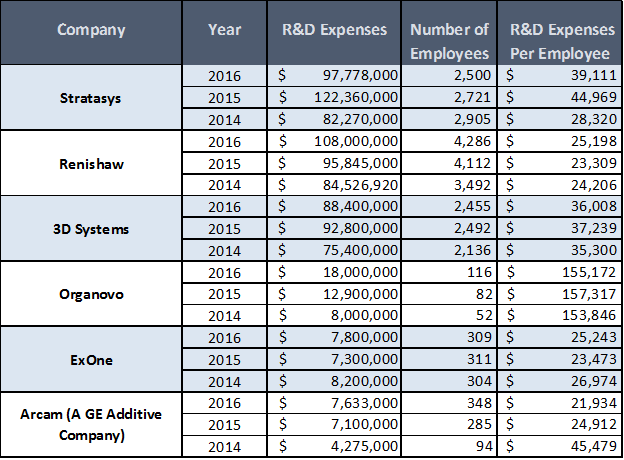The height and width of the screenshot is (460, 624).
Task: Click per-employee value 25,243
Action: click(560, 337)
